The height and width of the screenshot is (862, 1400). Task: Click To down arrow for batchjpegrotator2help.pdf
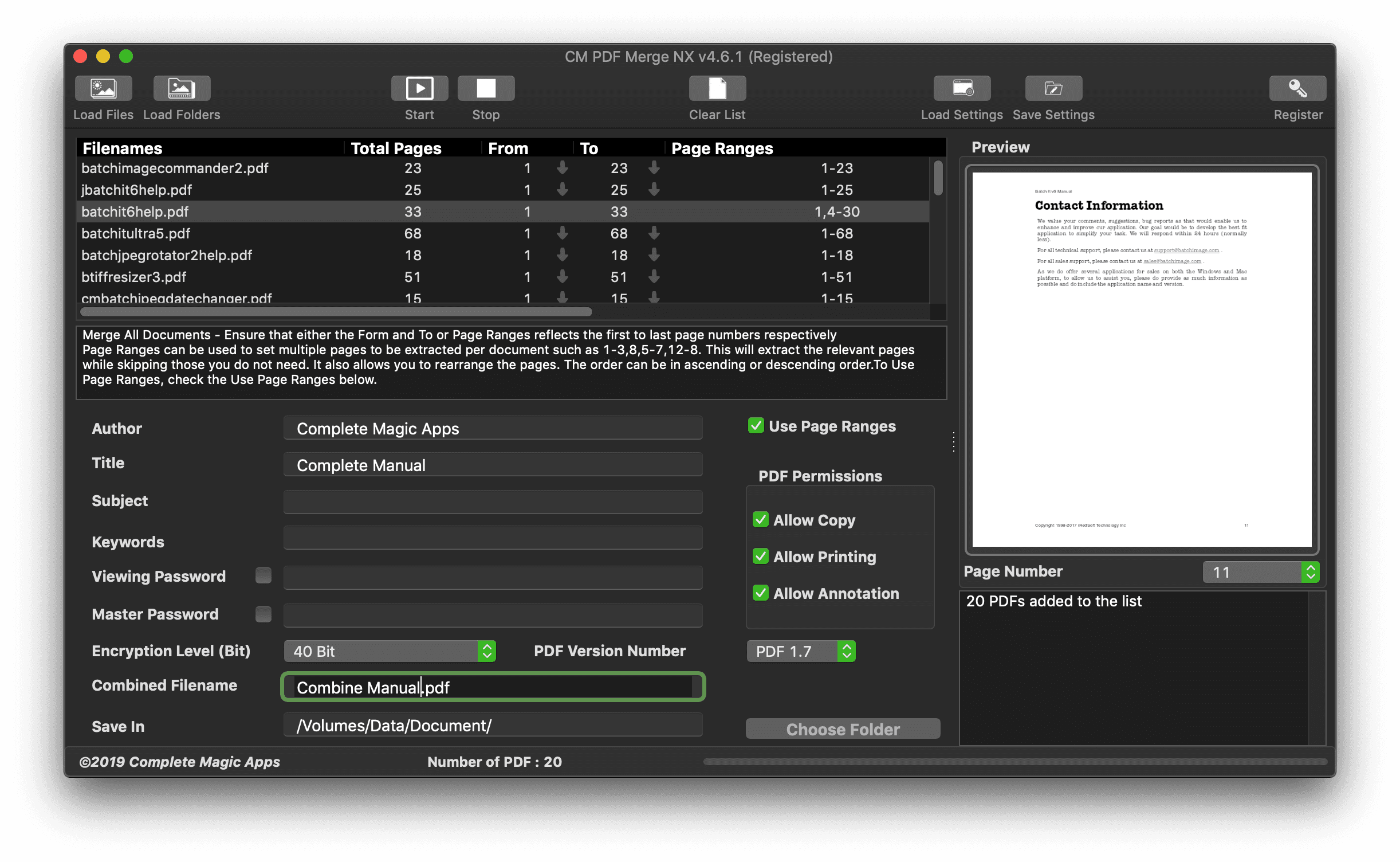[x=654, y=255]
